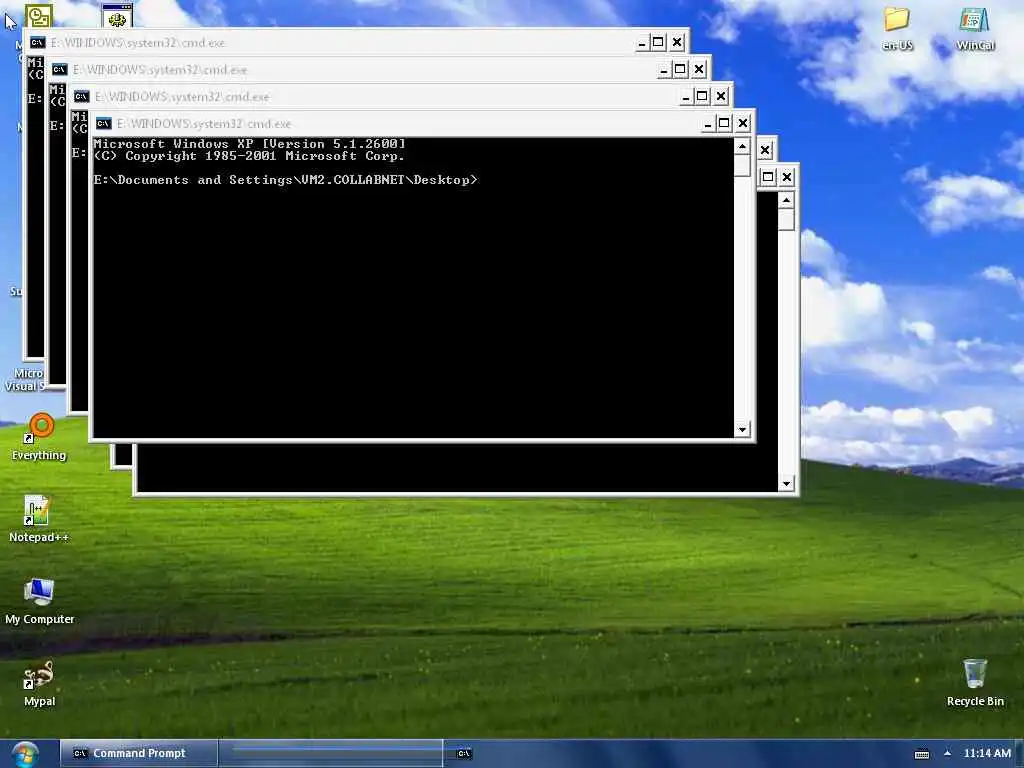Click the Windows Start orb
1024x768 pixels.
[25, 754]
